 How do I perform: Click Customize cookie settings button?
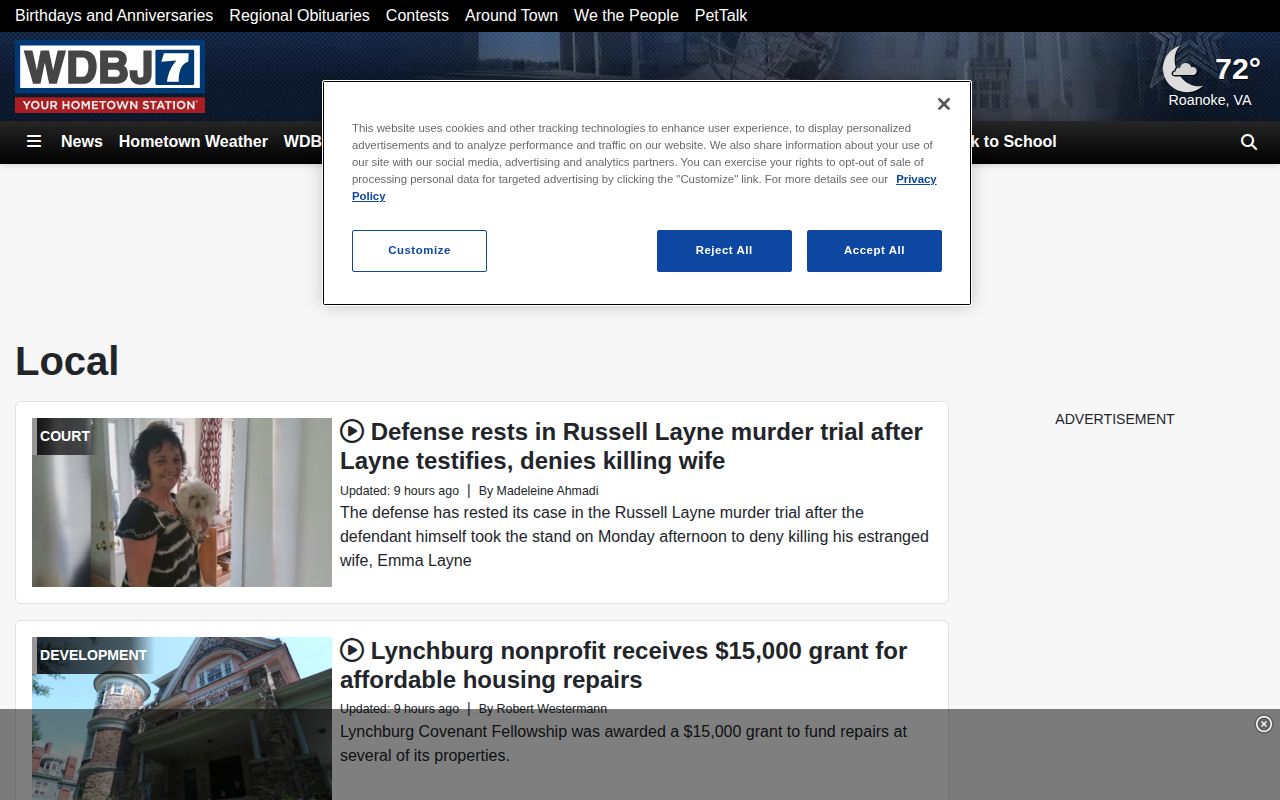coord(419,251)
